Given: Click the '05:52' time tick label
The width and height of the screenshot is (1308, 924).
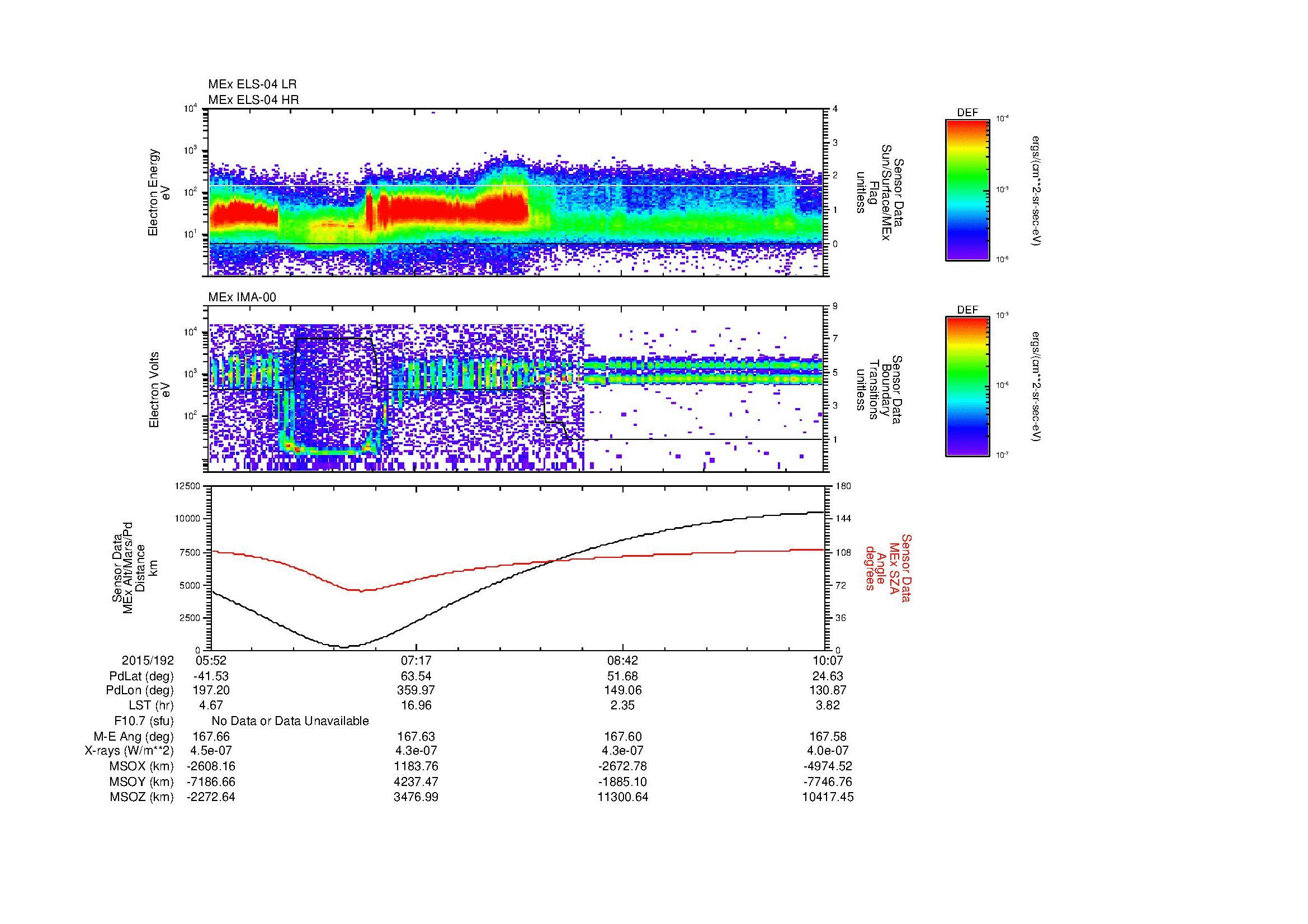Looking at the screenshot, I should pos(211,660).
